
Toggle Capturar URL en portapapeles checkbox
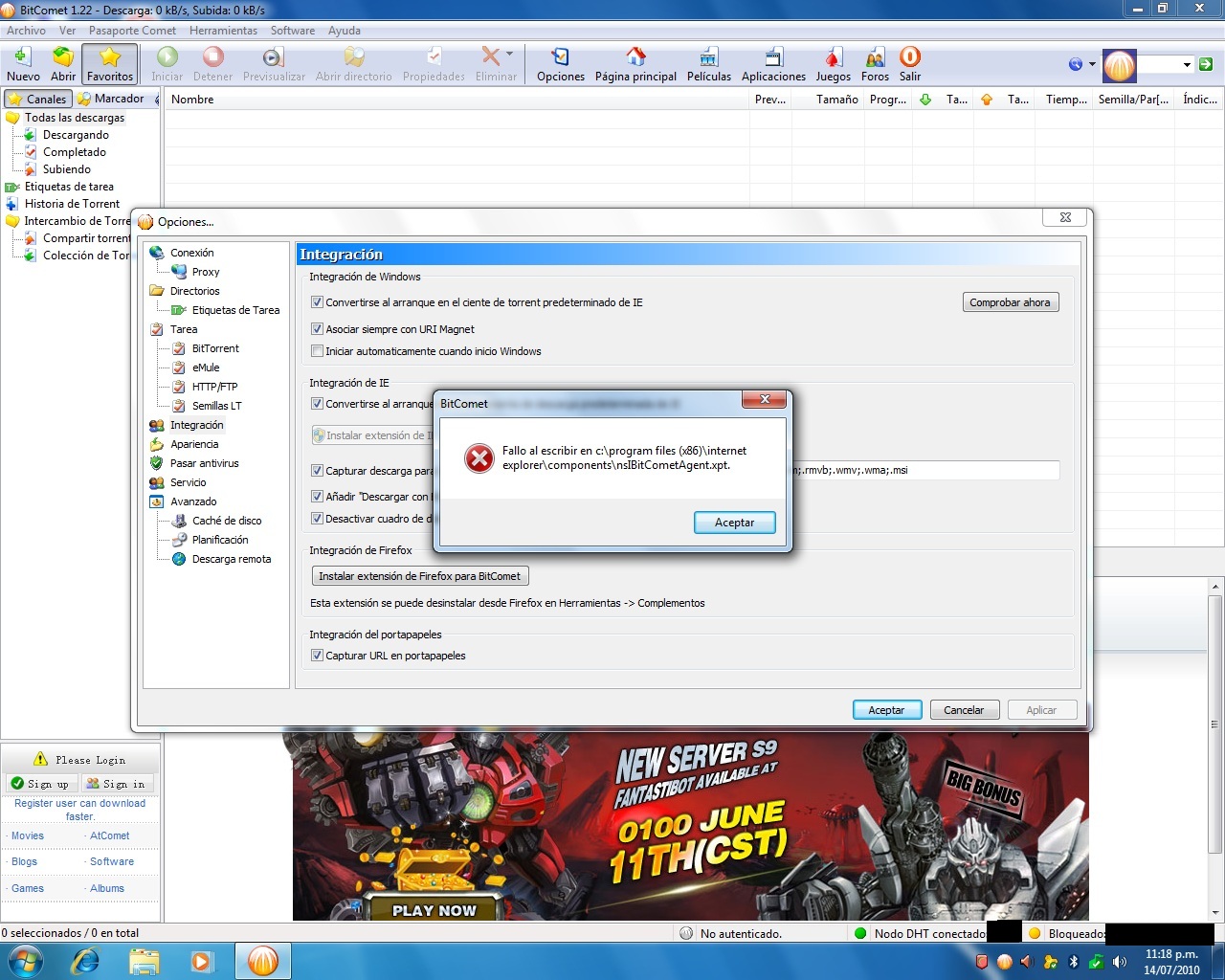pos(317,656)
